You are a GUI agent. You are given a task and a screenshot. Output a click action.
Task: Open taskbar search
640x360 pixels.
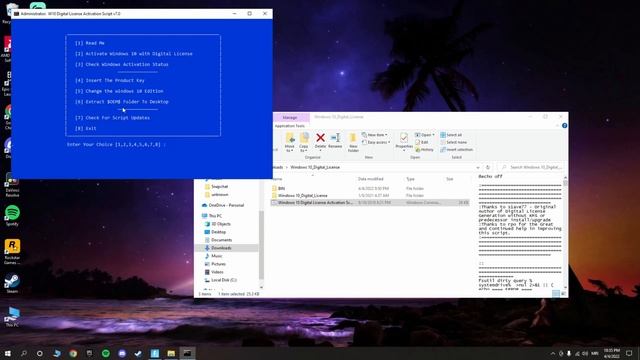tap(24, 353)
